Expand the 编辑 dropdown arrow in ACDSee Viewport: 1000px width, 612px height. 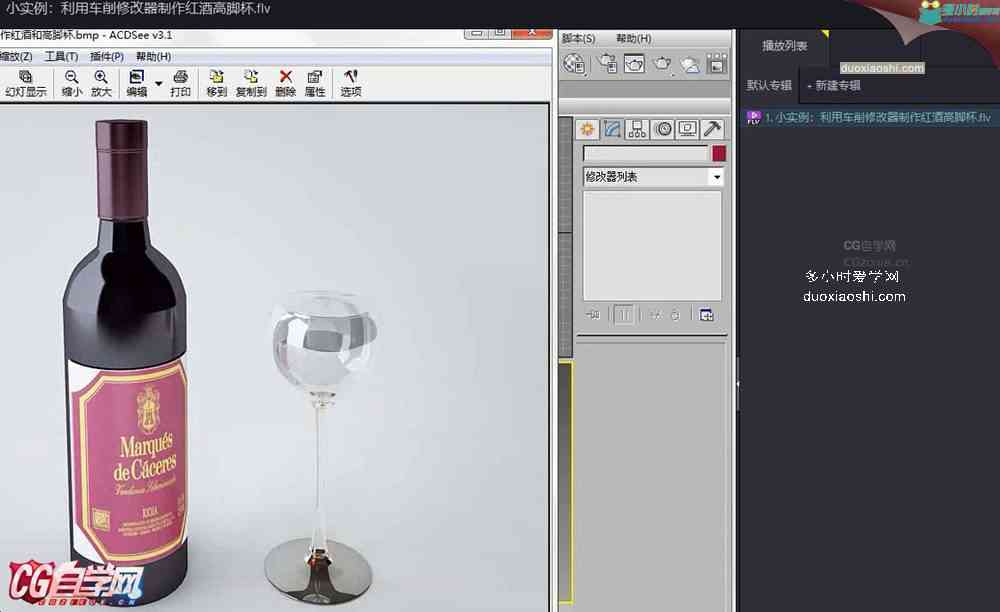[x=159, y=84]
